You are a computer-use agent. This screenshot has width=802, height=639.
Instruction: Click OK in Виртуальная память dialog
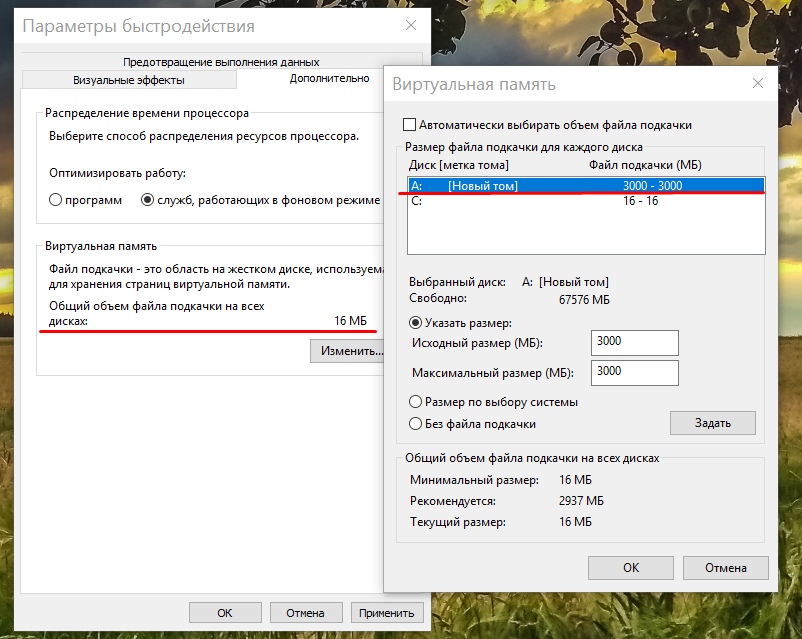pos(630,568)
